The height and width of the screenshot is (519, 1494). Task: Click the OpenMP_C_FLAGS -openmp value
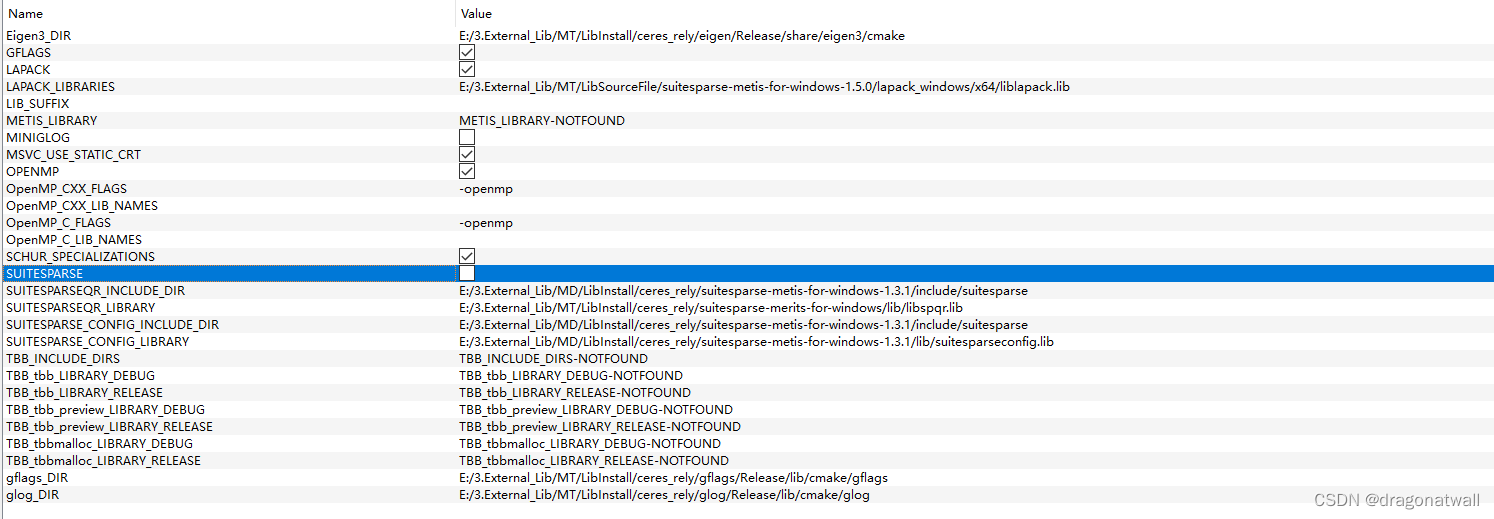click(x=486, y=222)
